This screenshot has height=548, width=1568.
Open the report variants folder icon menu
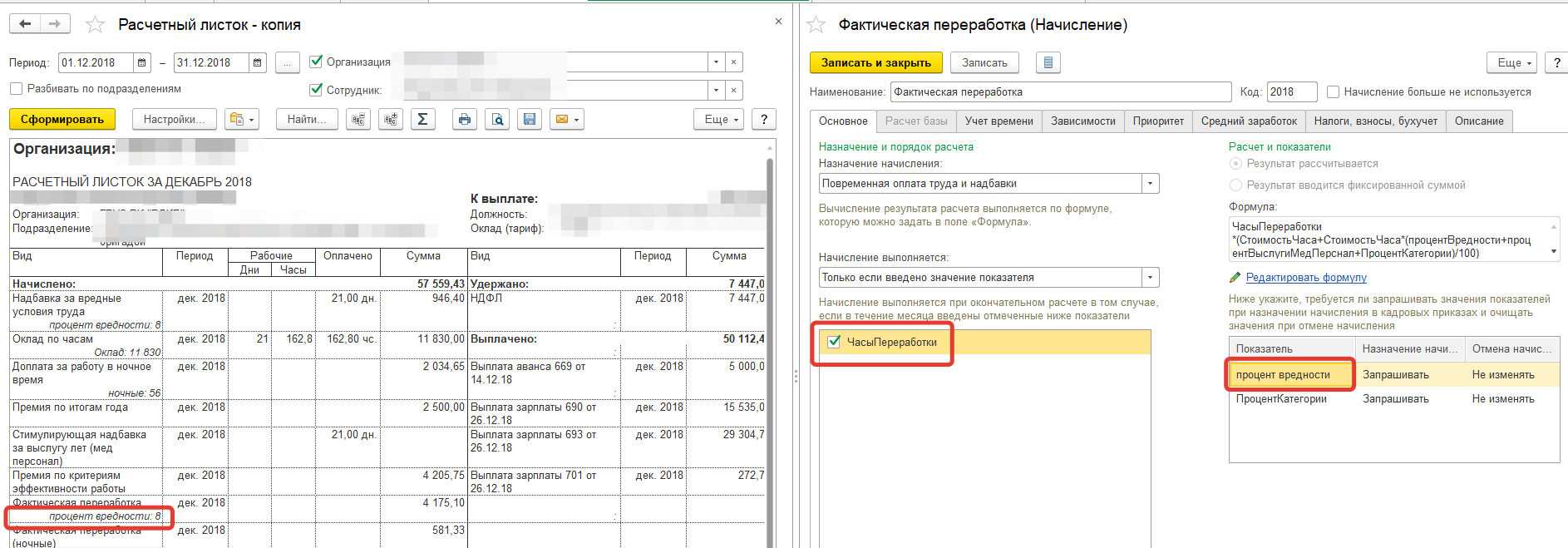tap(242, 120)
